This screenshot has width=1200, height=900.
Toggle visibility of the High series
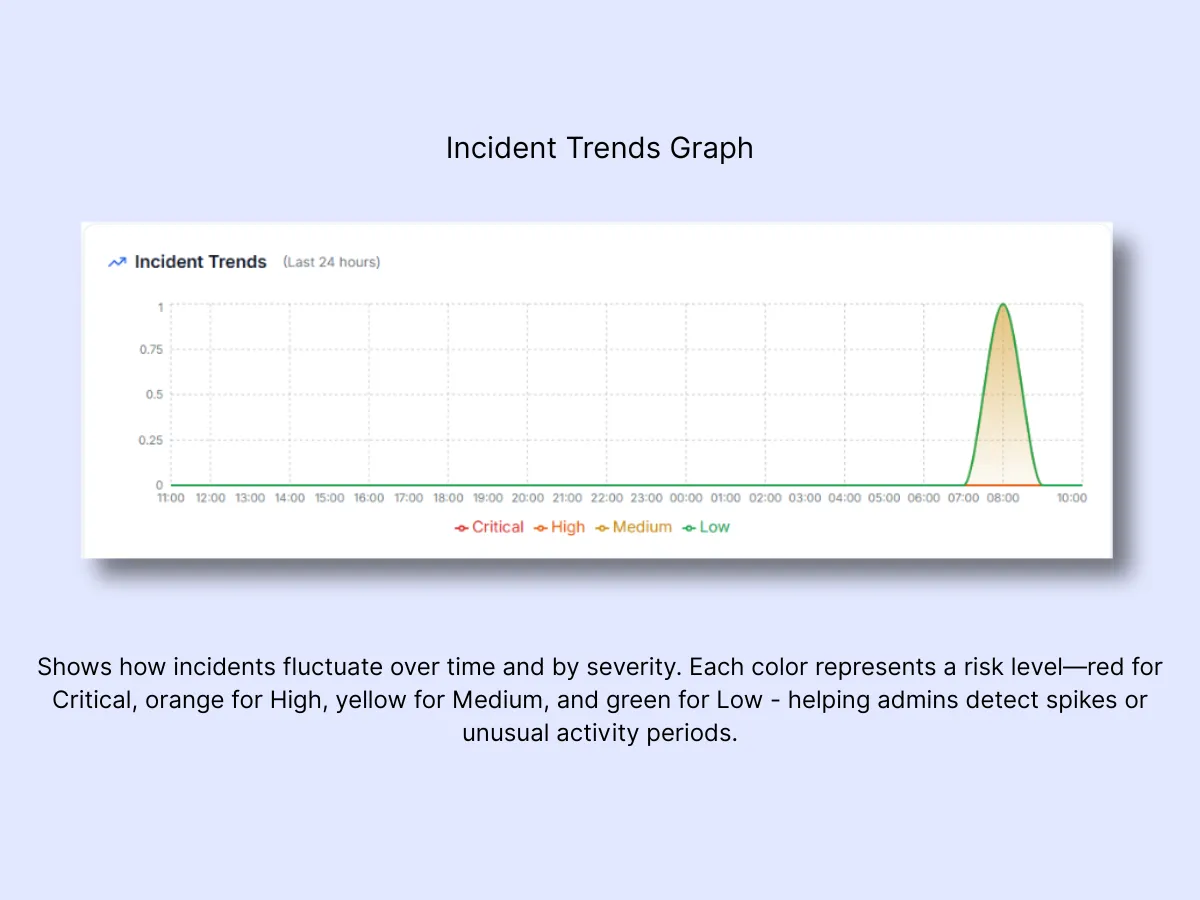pyautogui.click(x=563, y=527)
